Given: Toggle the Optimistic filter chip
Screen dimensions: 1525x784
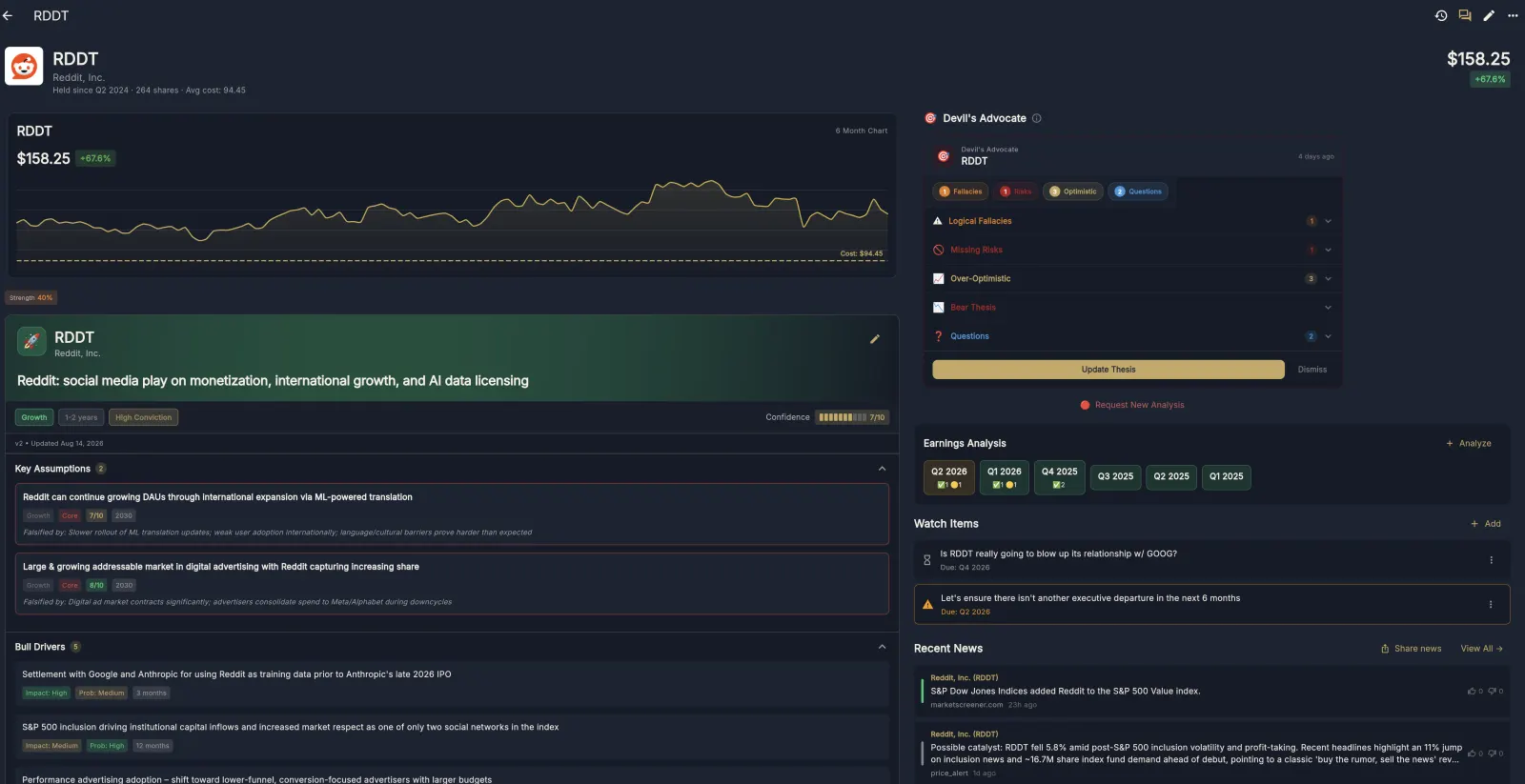Looking at the screenshot, I should [1073, 191].
